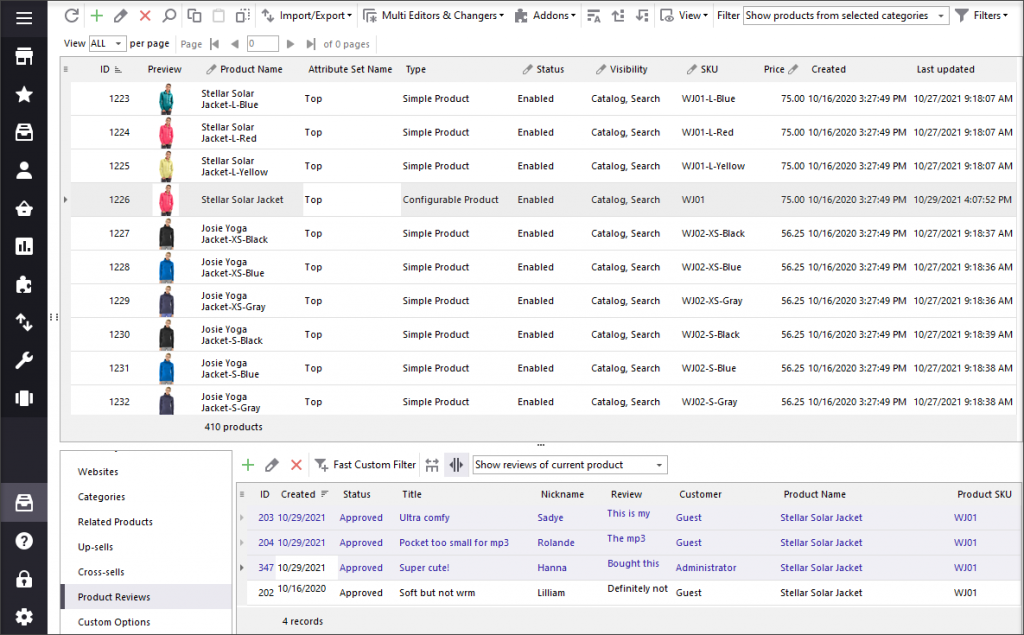This screenshot has width=1024, height=635.
Task: Click the puzzle-piece addons sidebar icon
Action: [24, 284]
